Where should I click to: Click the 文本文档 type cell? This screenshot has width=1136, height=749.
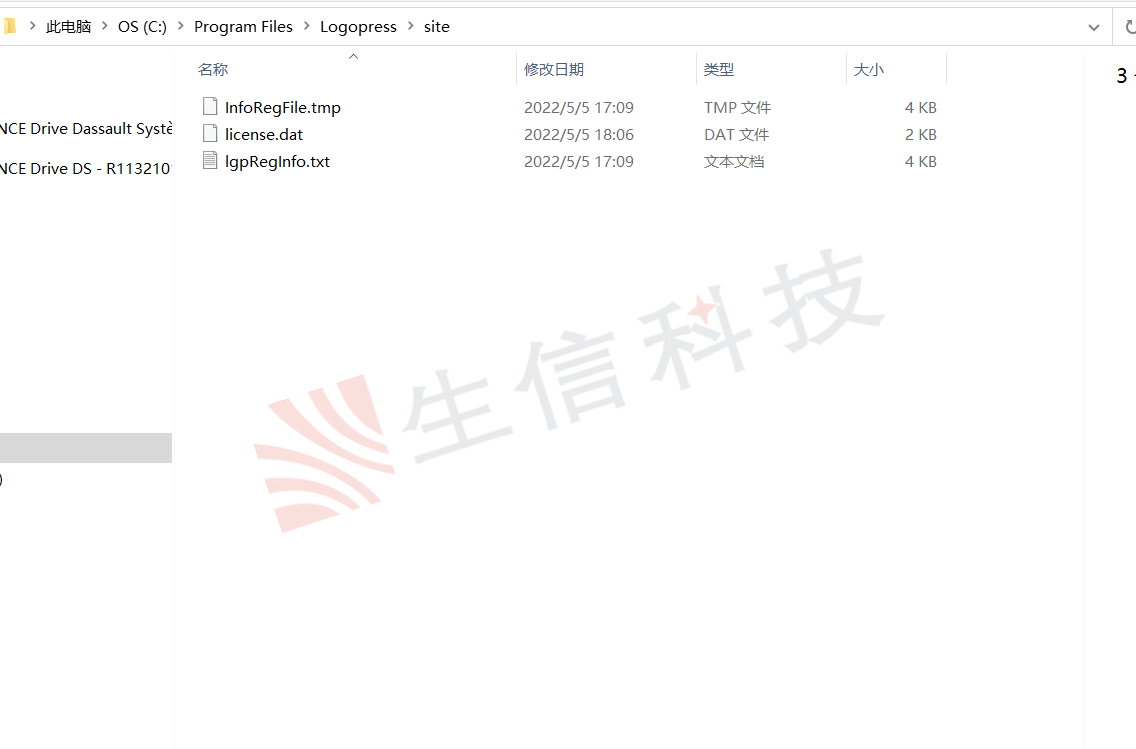[x=734, y=162]
